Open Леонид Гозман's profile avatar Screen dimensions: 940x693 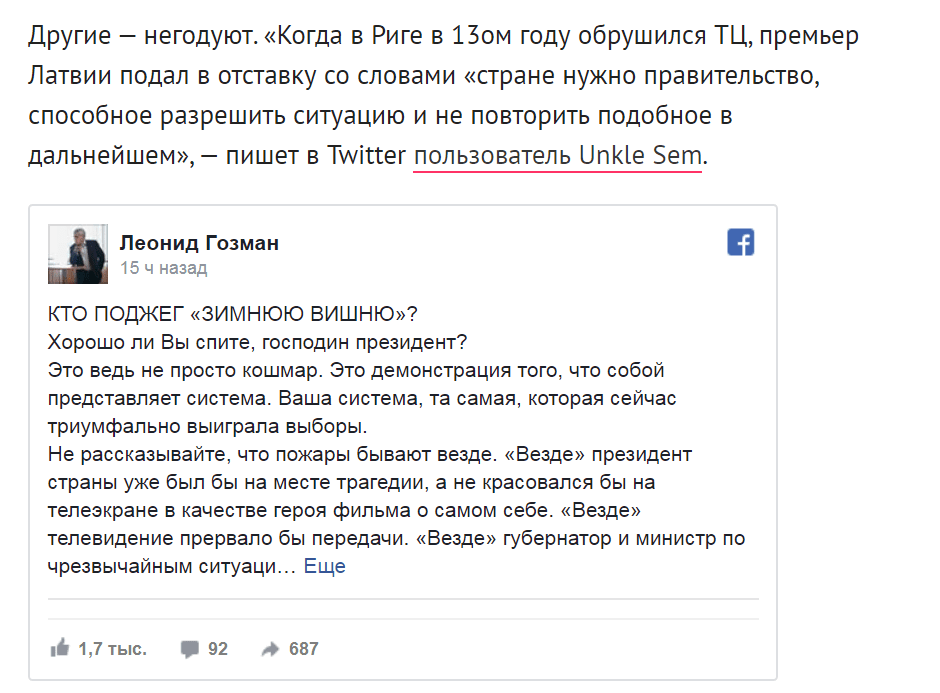coord(78,254)
